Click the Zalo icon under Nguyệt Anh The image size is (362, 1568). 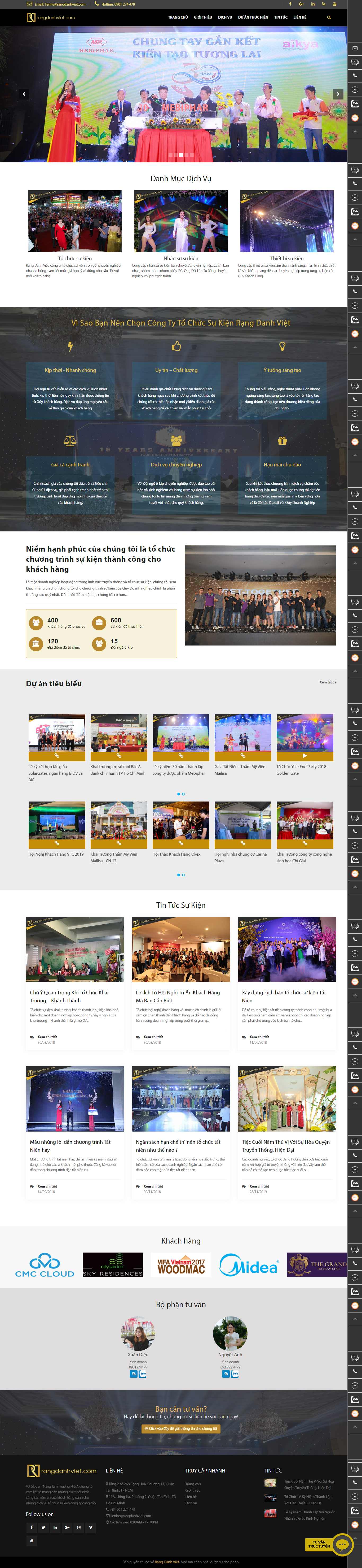[235, 1374]
